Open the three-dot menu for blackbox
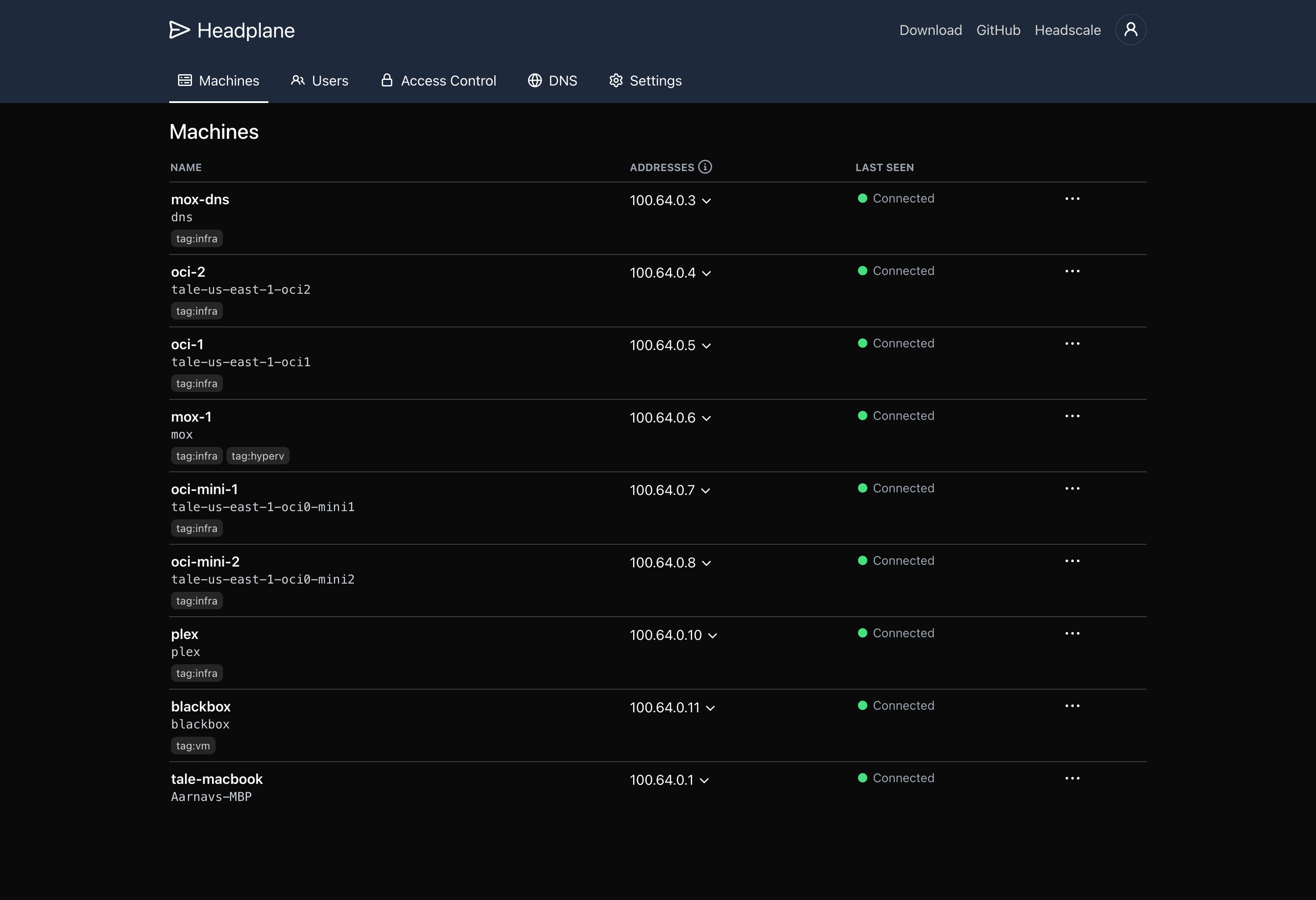This screenshot has height=900, width=1316. [x=1072, y=706]
